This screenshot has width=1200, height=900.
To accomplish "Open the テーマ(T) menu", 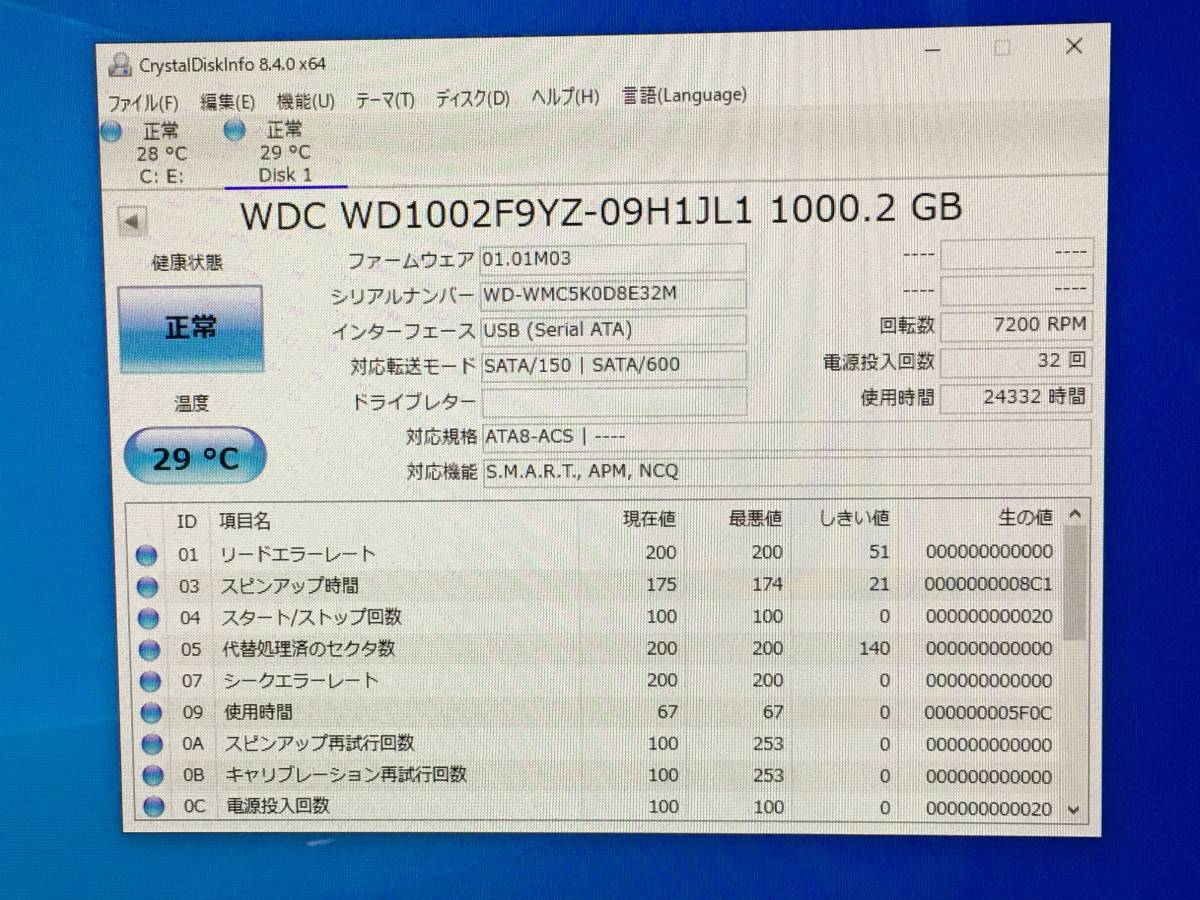I will coord(385,99).
